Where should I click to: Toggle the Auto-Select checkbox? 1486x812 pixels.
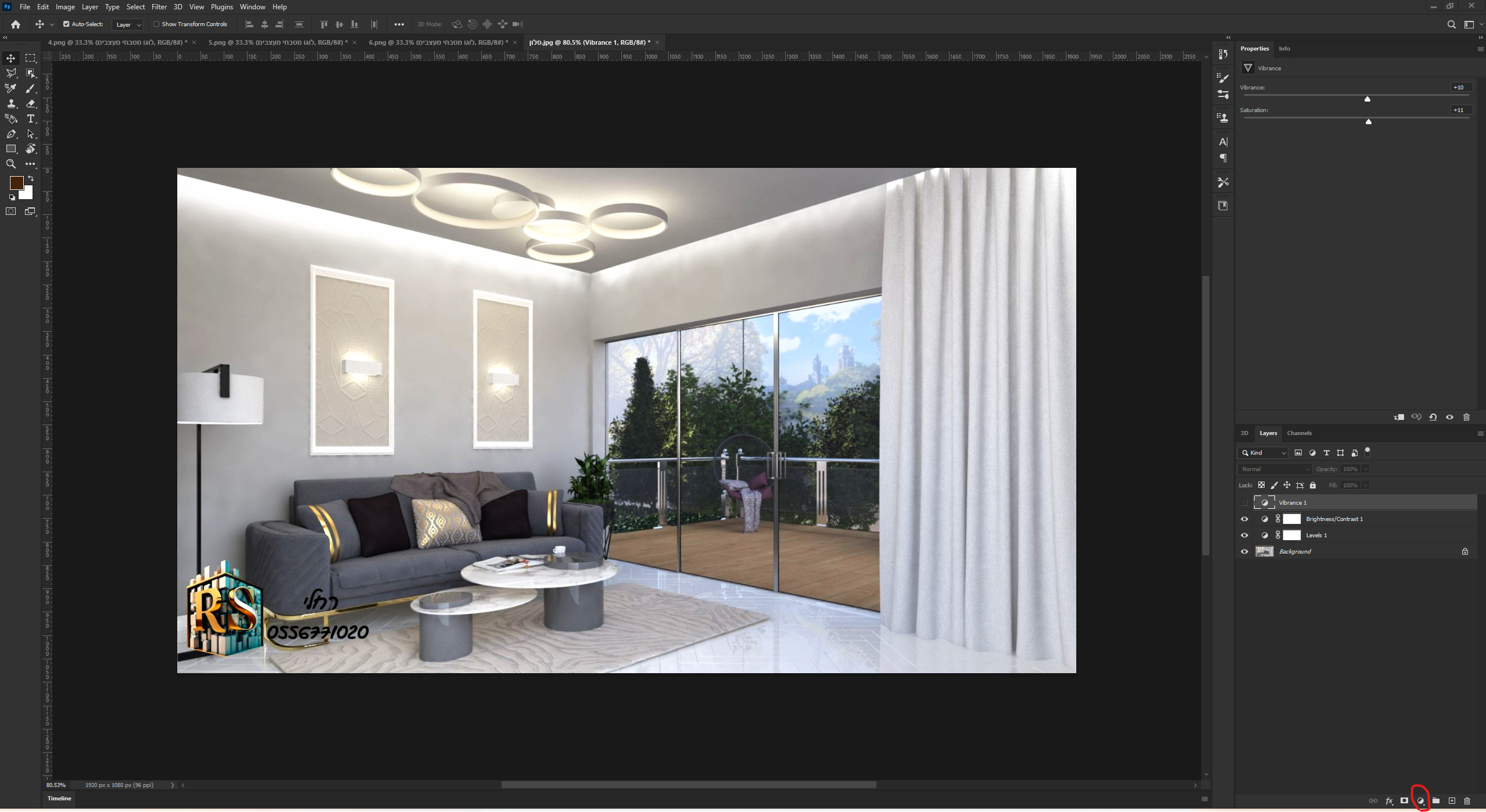tap(66, 24)
